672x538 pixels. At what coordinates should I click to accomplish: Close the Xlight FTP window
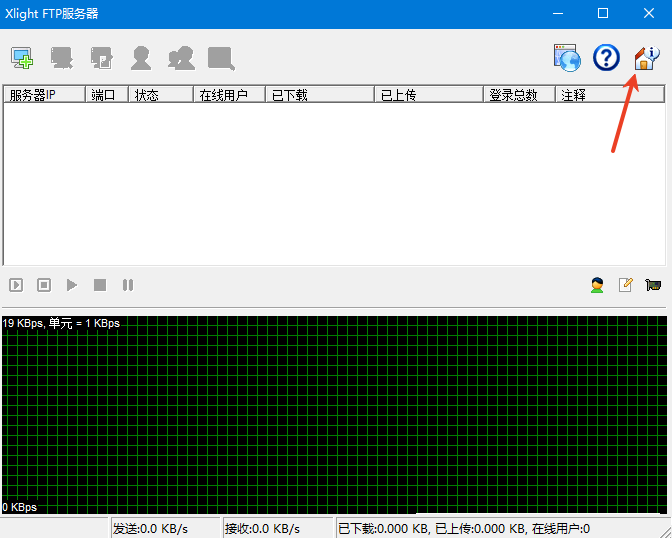(x=649, y=14)
